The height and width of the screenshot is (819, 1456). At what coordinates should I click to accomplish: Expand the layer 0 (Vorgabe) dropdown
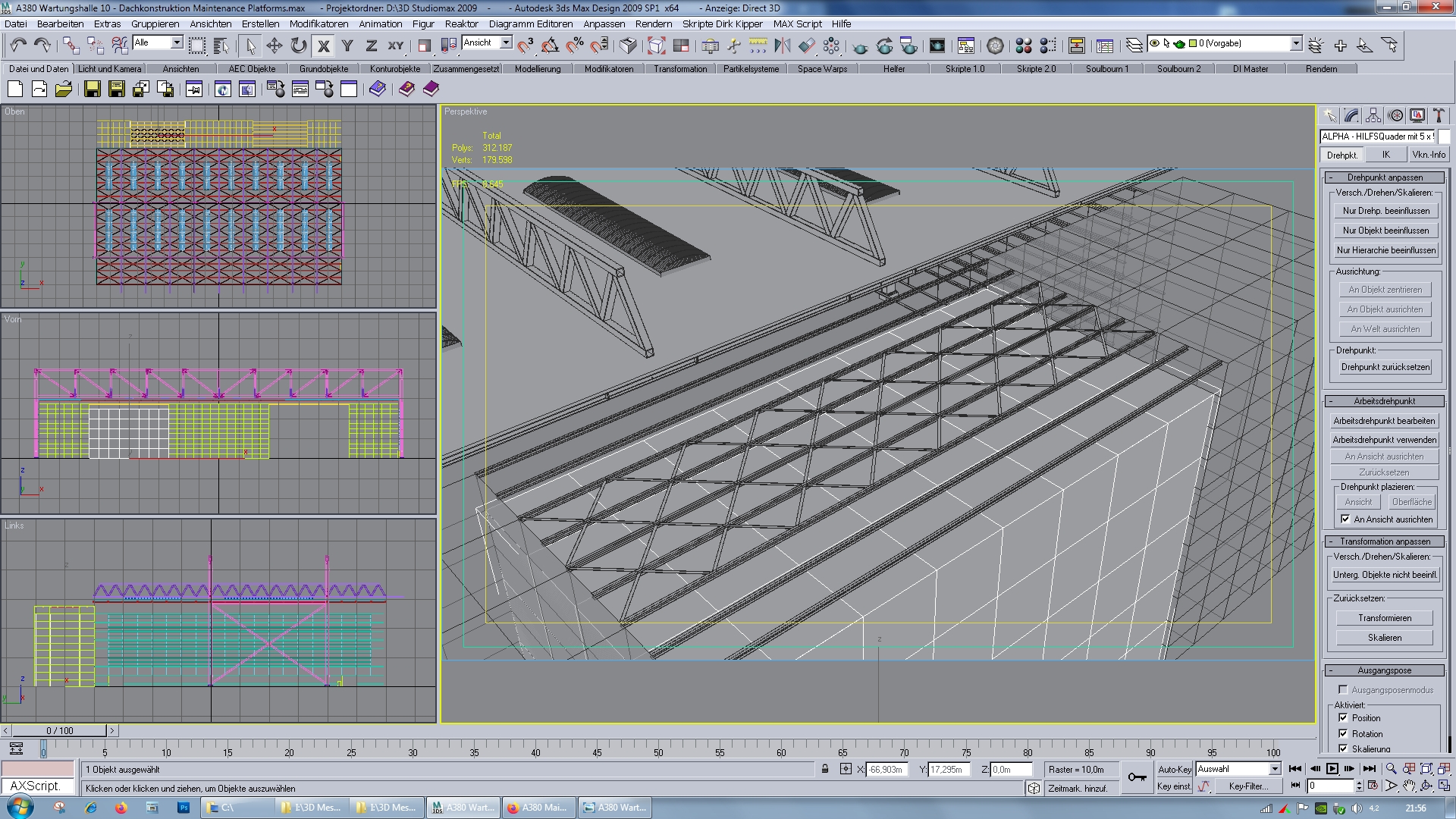coord(1296,43)
